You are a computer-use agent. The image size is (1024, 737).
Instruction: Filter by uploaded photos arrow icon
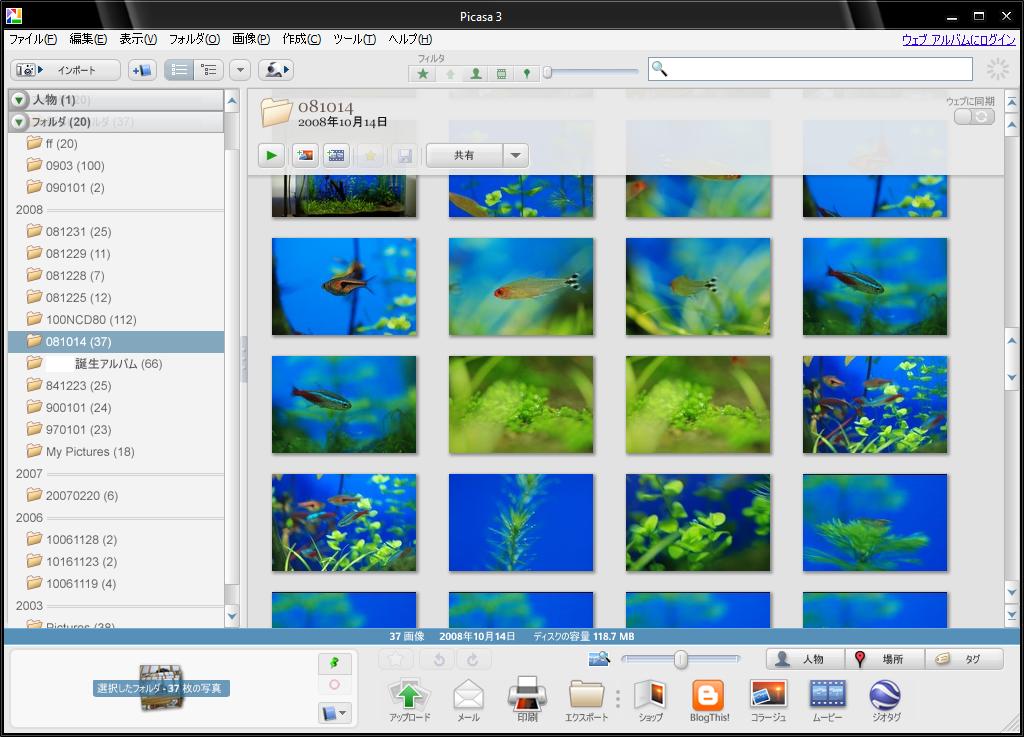450,74
